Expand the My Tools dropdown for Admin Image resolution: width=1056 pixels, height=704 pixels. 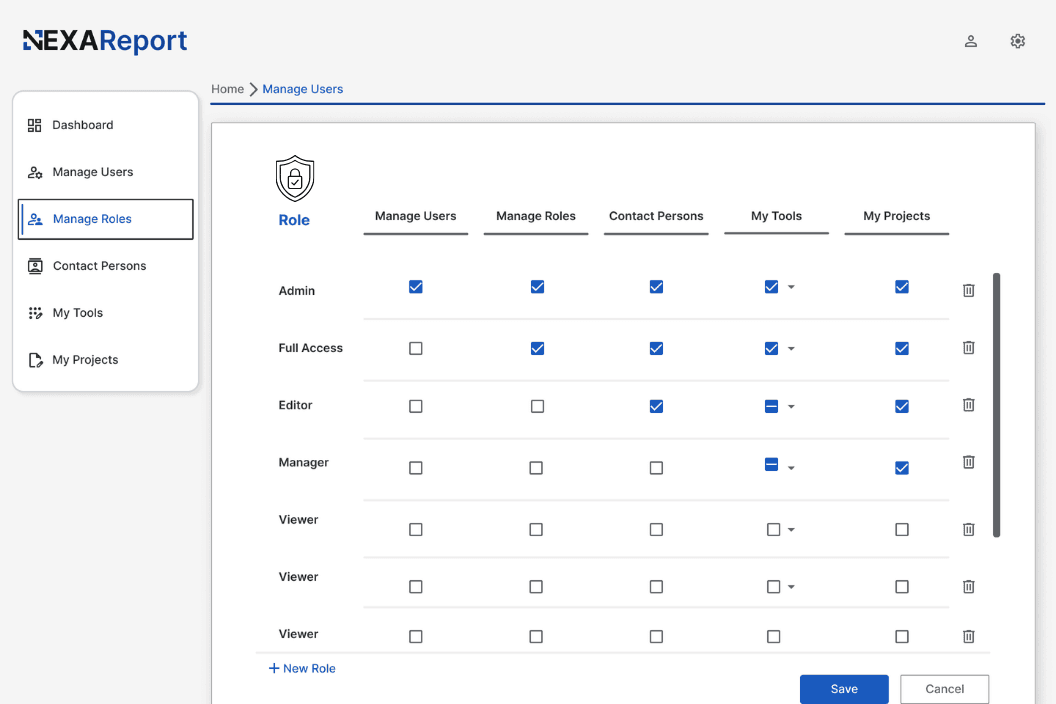coord(789,287)
